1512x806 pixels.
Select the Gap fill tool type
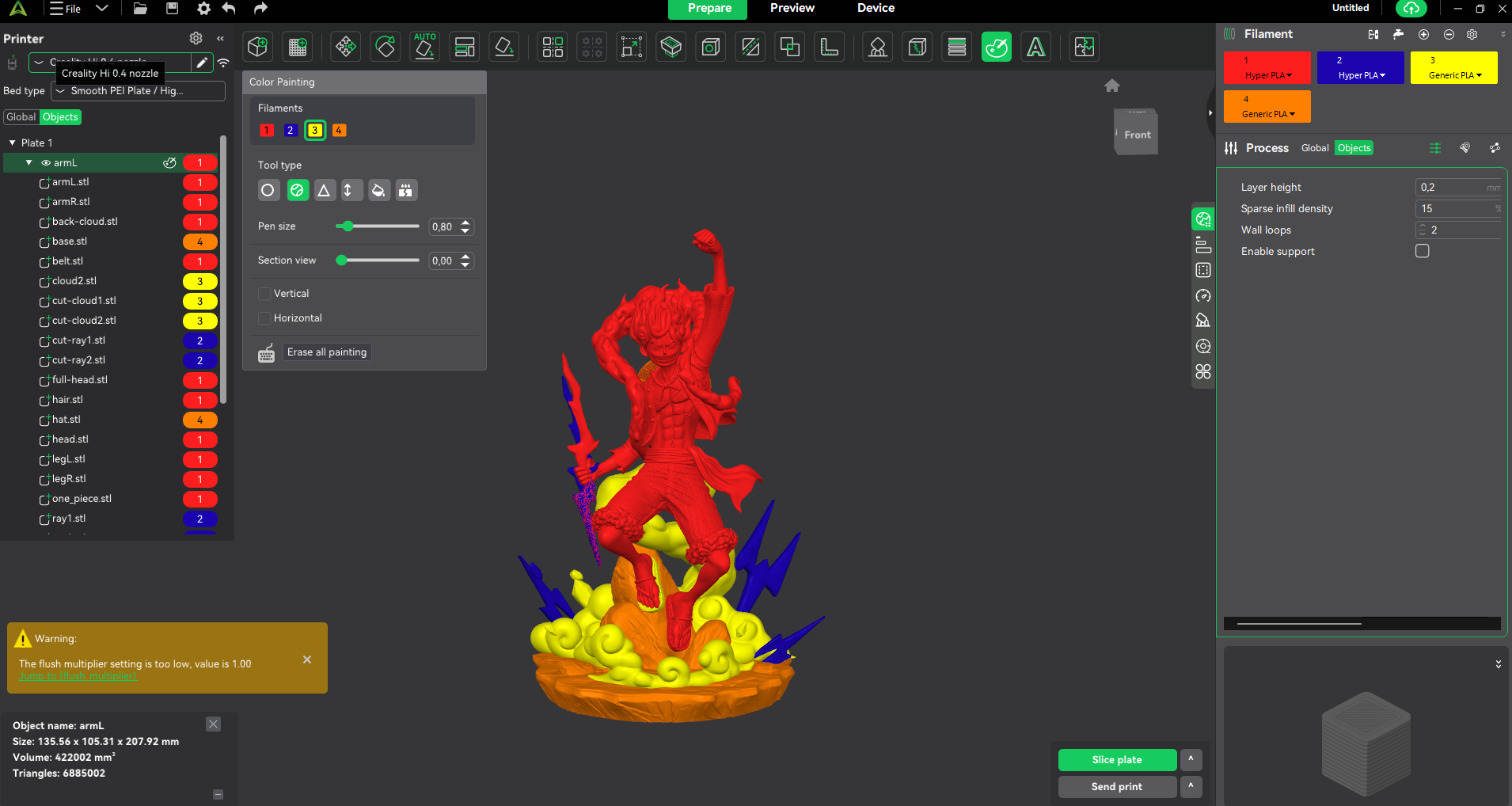406,190
